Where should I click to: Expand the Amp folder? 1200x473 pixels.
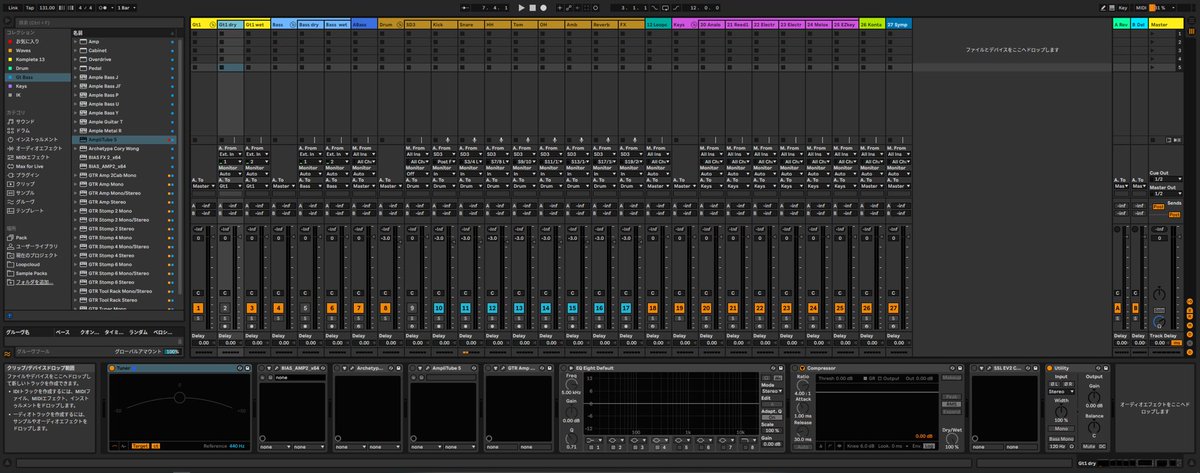pos(76,41)
